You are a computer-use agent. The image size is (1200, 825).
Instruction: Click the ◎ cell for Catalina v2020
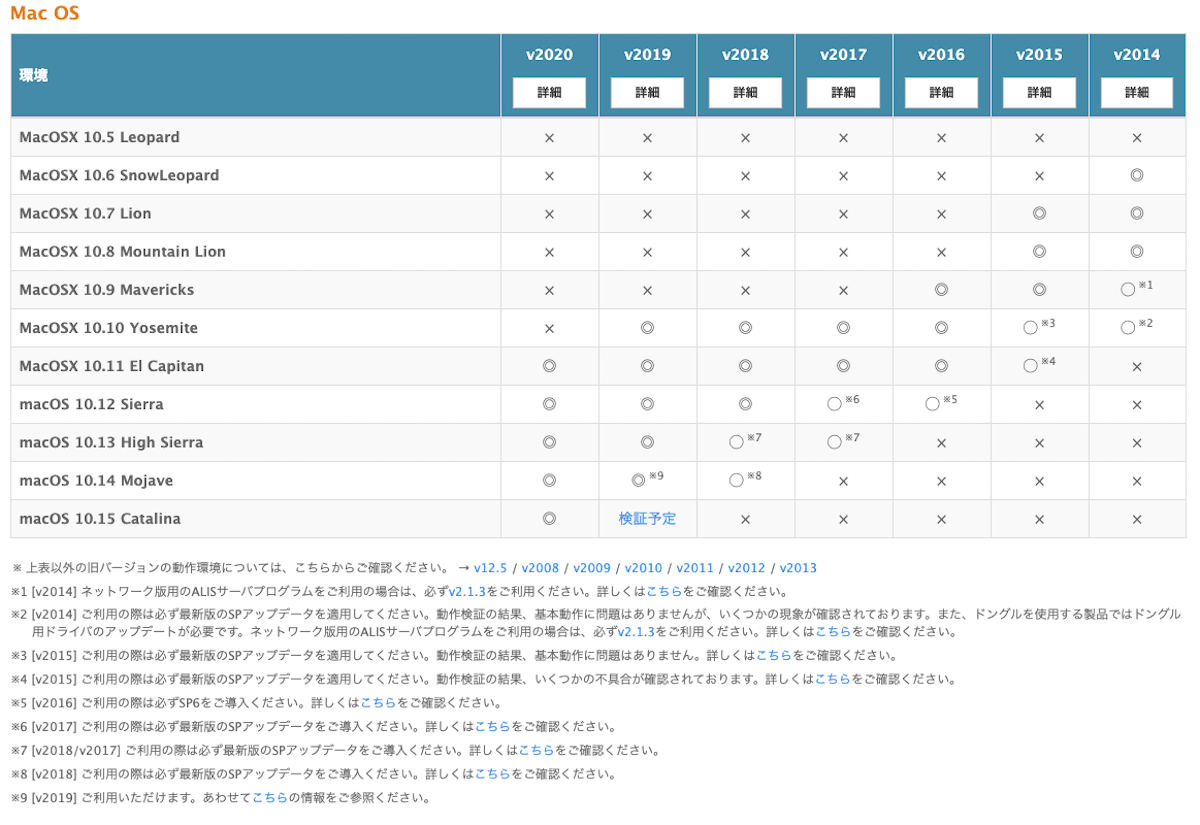tap(549, 519)
